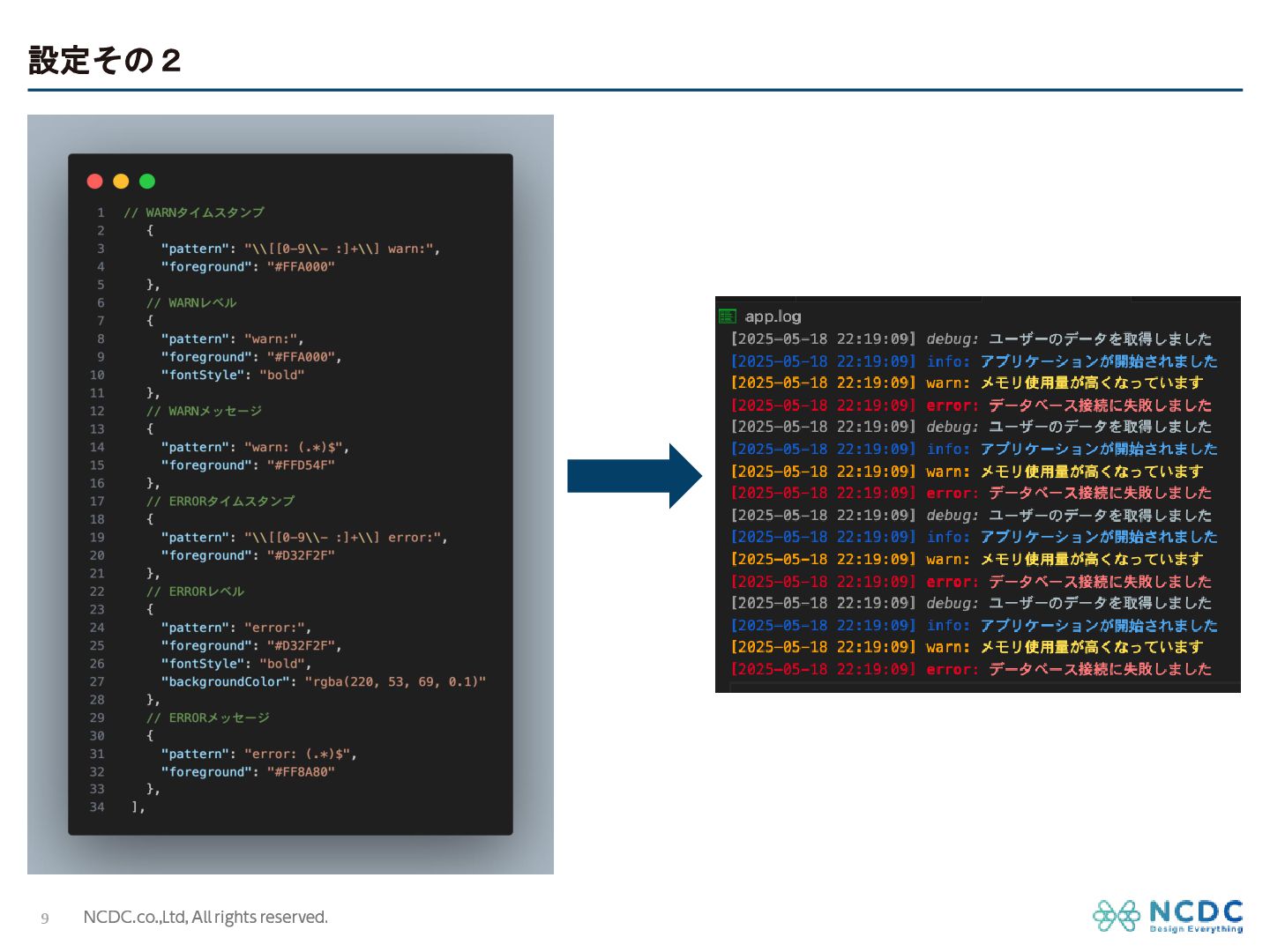Click the comment // WARNタイムスタンプ
1270x952 pixels.
194,212
